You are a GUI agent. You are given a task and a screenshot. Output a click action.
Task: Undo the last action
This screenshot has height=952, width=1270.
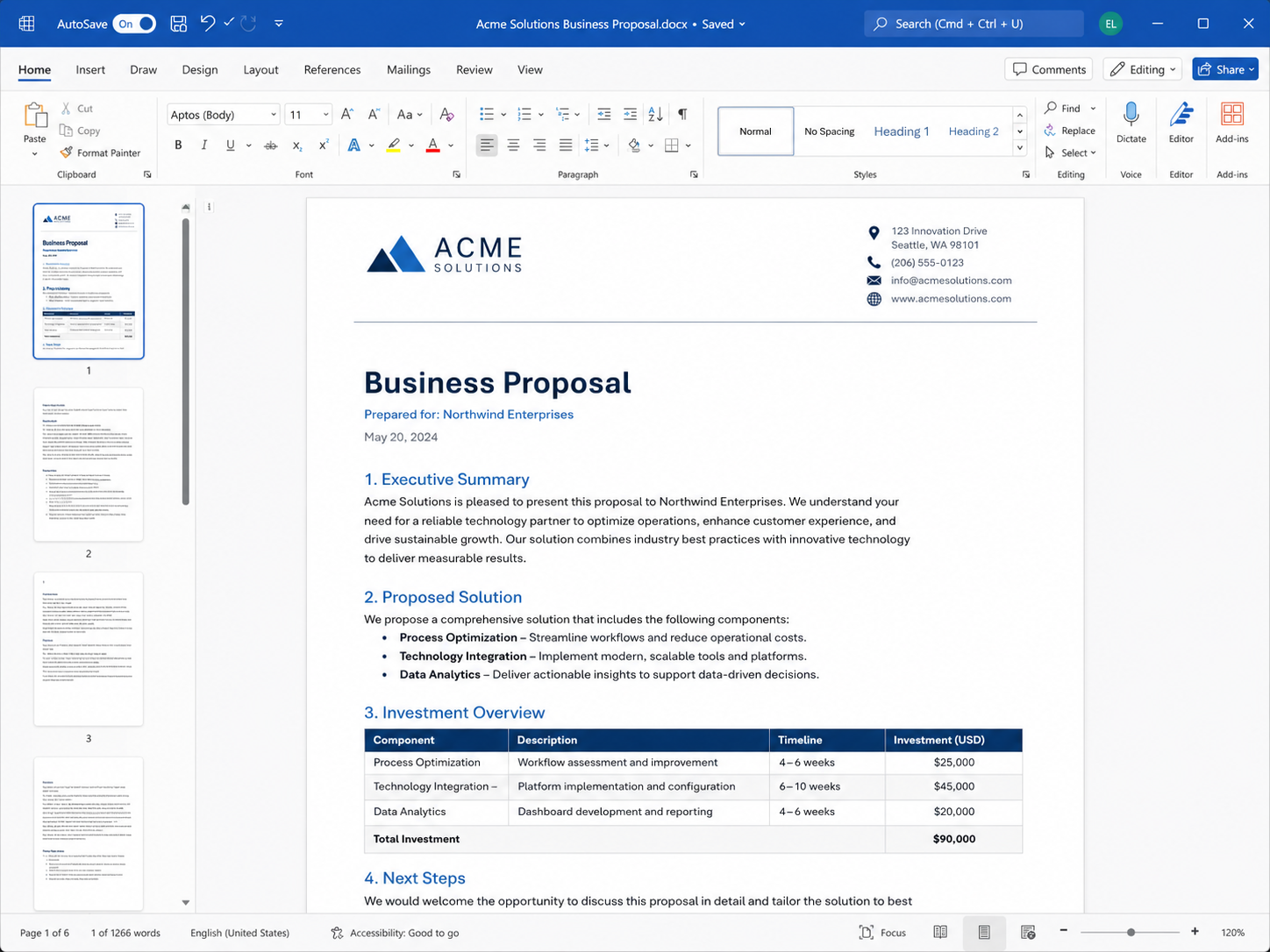pyautogui.click(x=207, y=23)
